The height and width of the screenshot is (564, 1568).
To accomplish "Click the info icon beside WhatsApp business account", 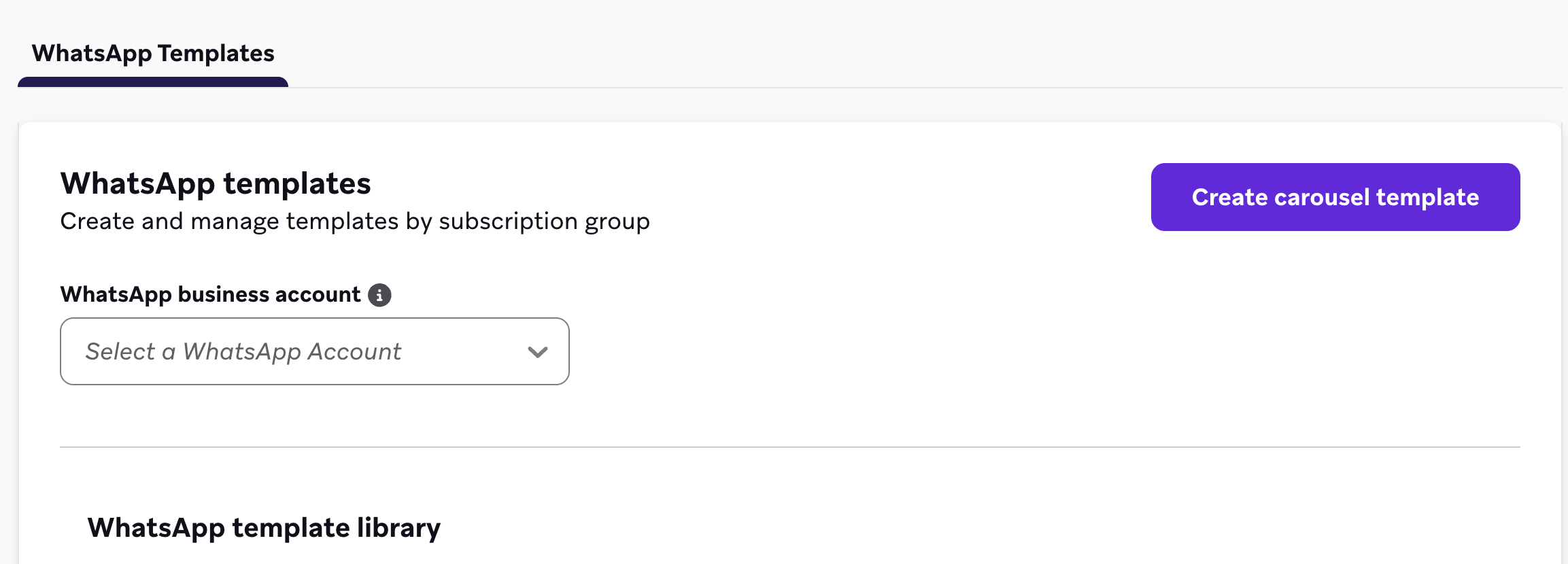I will pos(381,294).
